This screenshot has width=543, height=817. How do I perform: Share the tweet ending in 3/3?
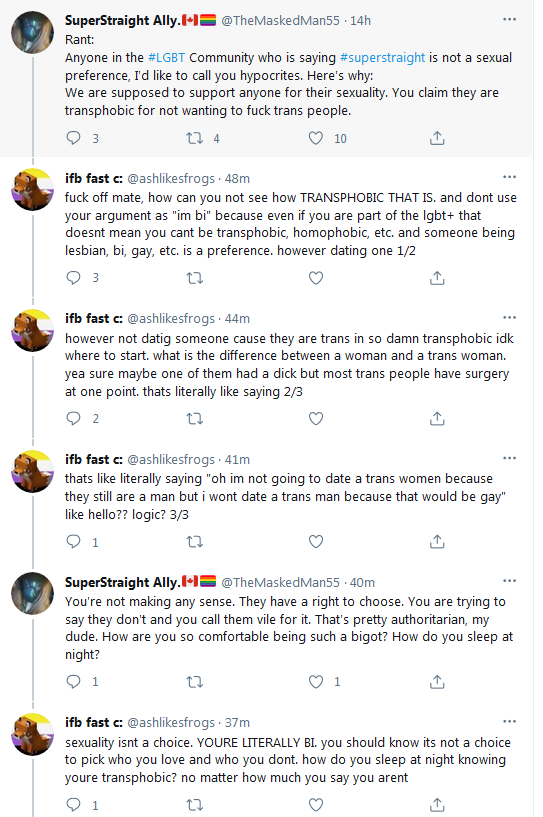click(437, 542)
